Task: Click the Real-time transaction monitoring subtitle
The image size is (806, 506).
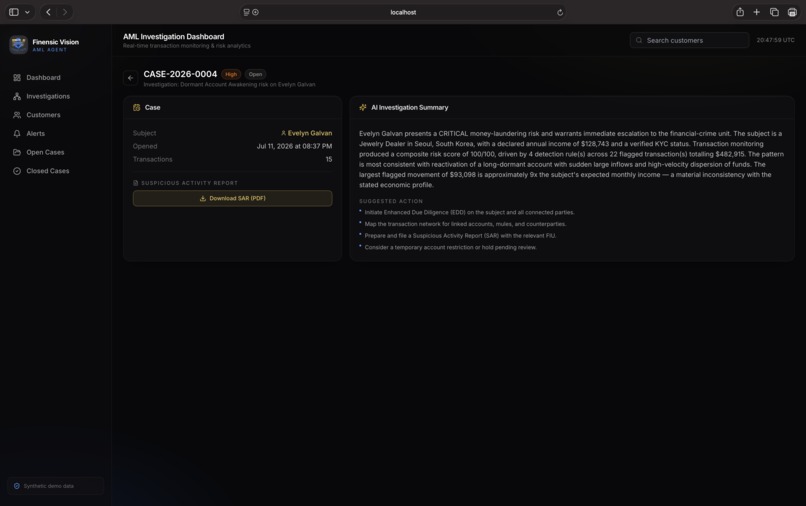Action: 187,46
